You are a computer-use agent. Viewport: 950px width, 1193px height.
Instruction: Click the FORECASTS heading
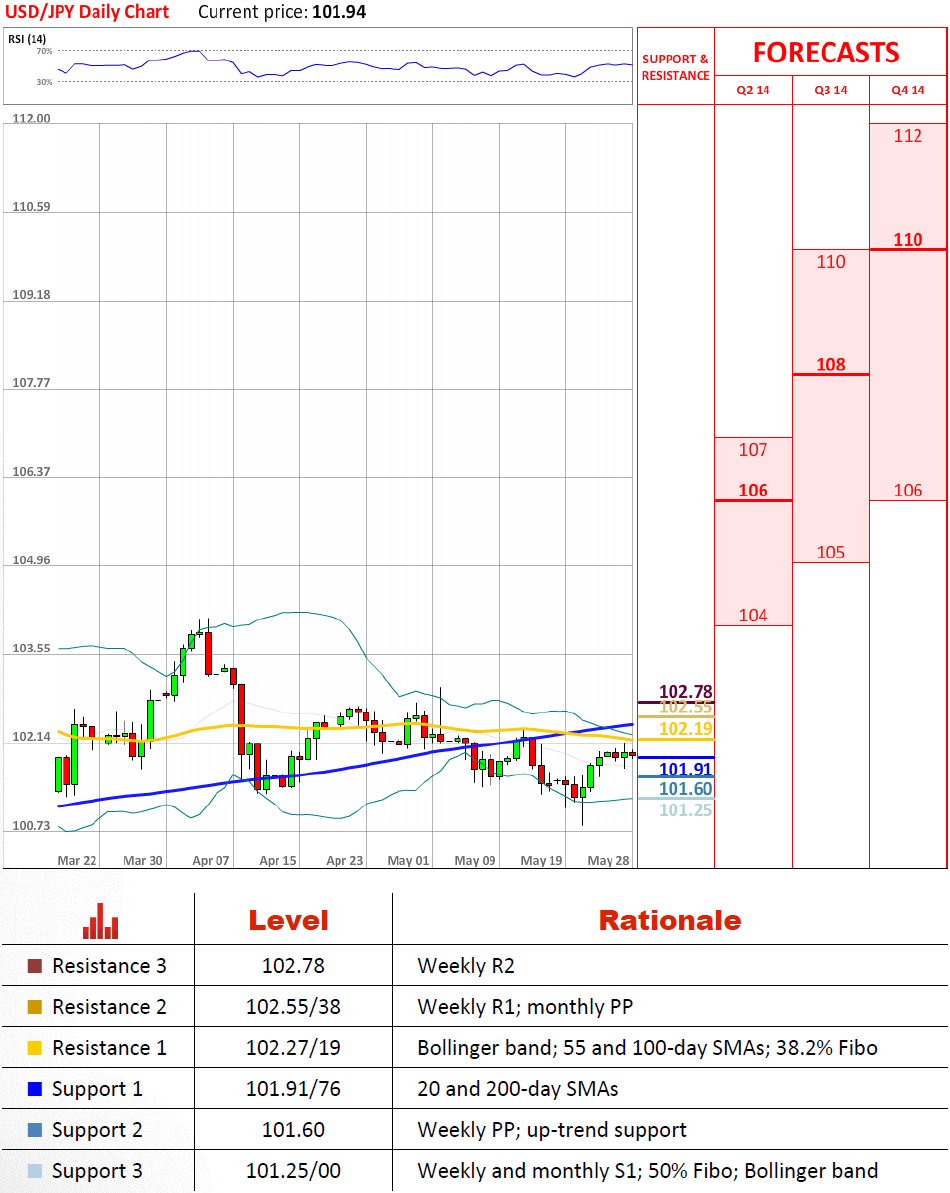click(827, 52)
